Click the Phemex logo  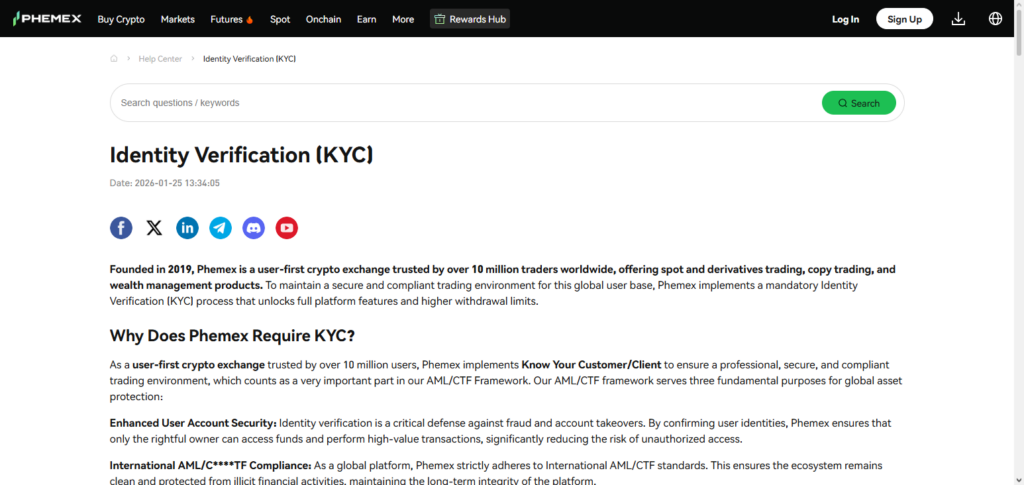pos(47,19)
